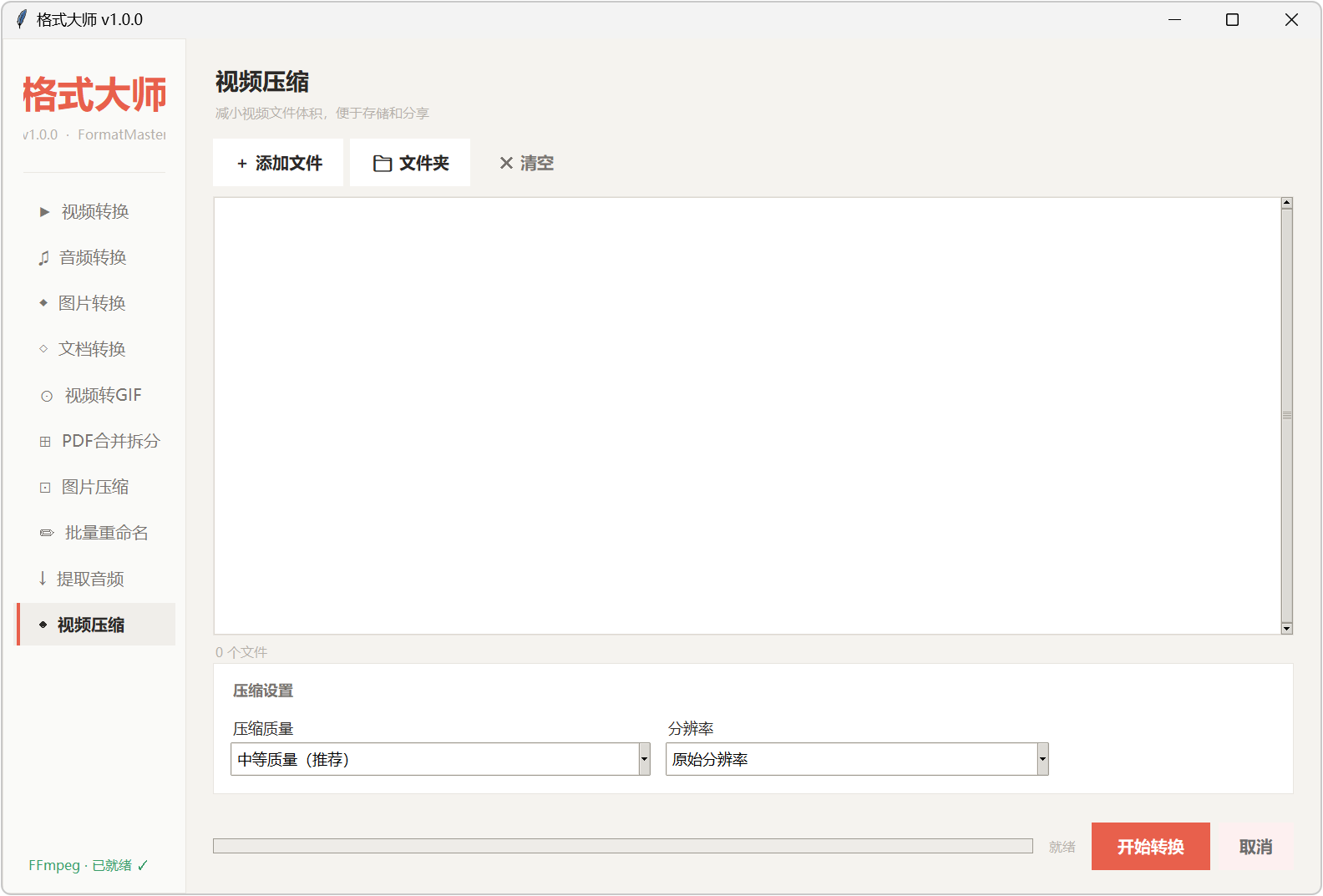Start compression with 开始转换 button
The height and width of the screenshot is (896, 1323).
click(x=1150, y=847)
